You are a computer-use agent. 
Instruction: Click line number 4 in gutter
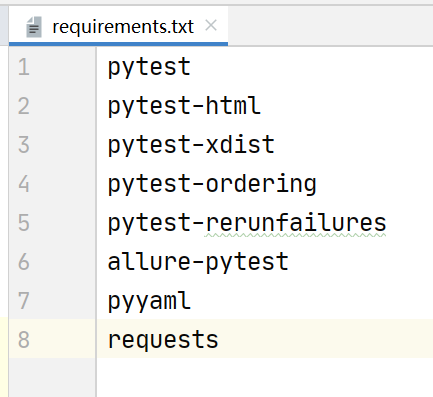pyautogui.click(x=24, y=184)
